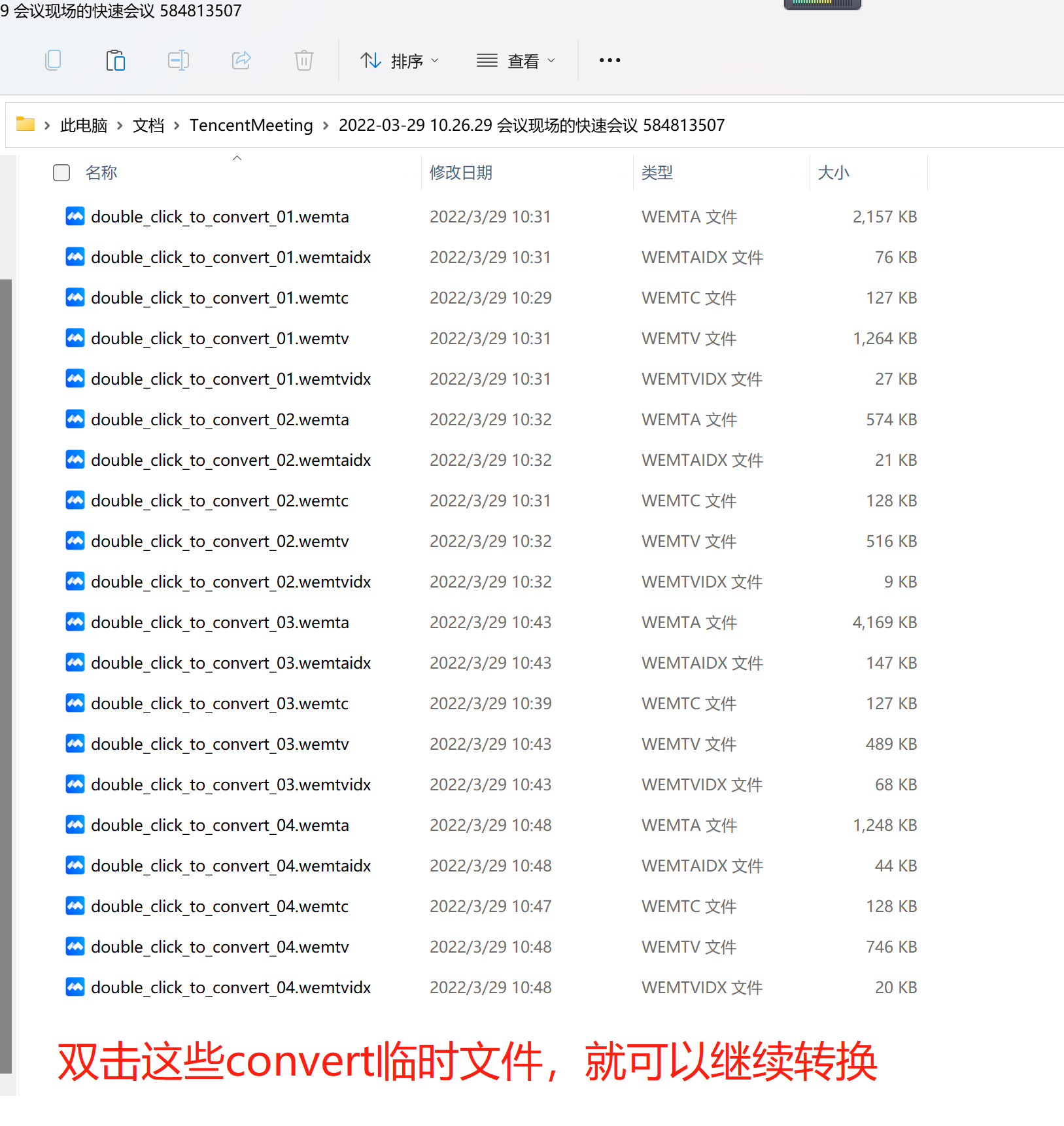Select file double_click_to_convert_03.wemtv

click(x=220, y=744)
